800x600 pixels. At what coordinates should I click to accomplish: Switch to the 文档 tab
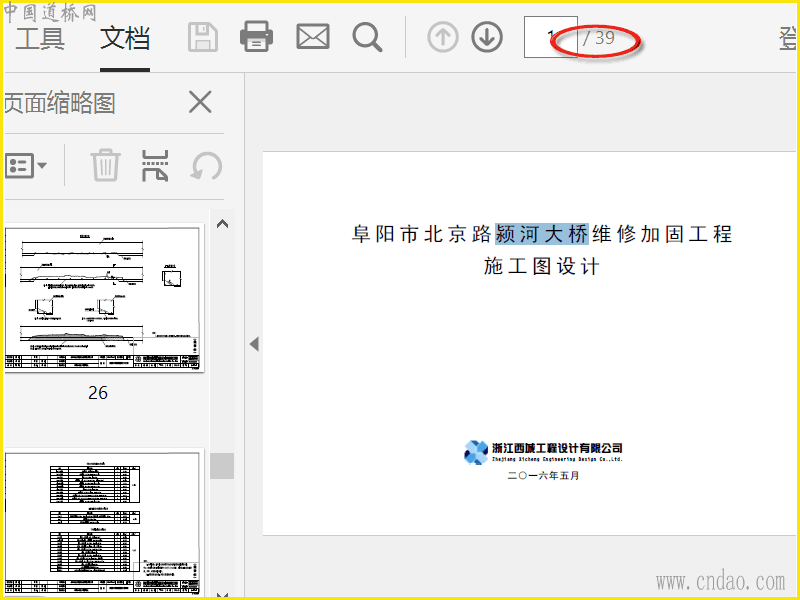[x=125, y=38]
